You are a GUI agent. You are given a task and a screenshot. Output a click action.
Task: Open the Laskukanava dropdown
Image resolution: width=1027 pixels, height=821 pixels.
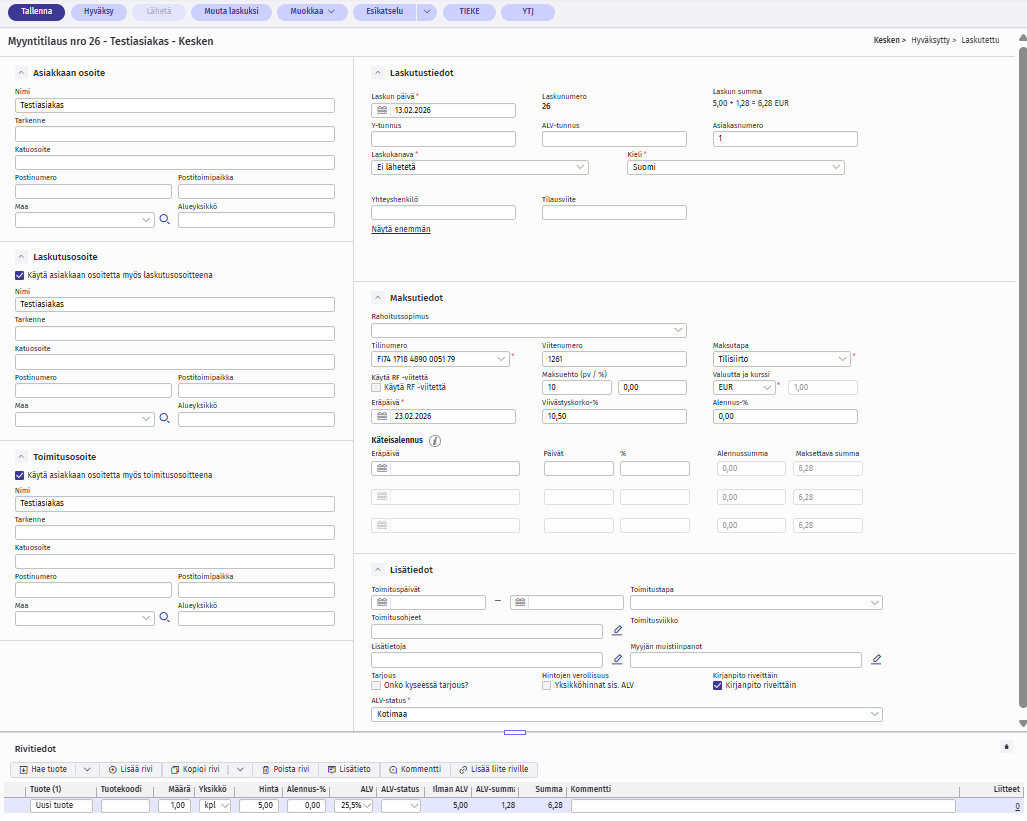479,168
